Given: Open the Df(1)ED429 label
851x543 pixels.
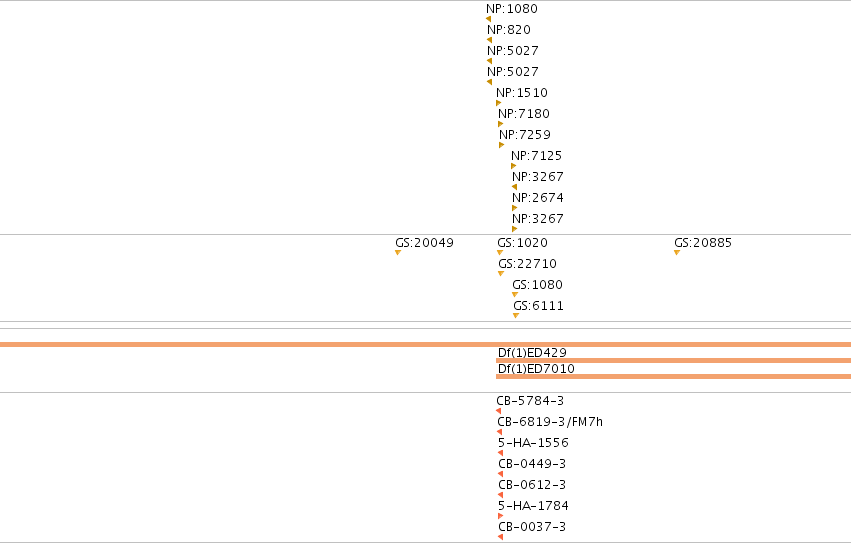Looking at the screenshot, I should pos(532,353).
